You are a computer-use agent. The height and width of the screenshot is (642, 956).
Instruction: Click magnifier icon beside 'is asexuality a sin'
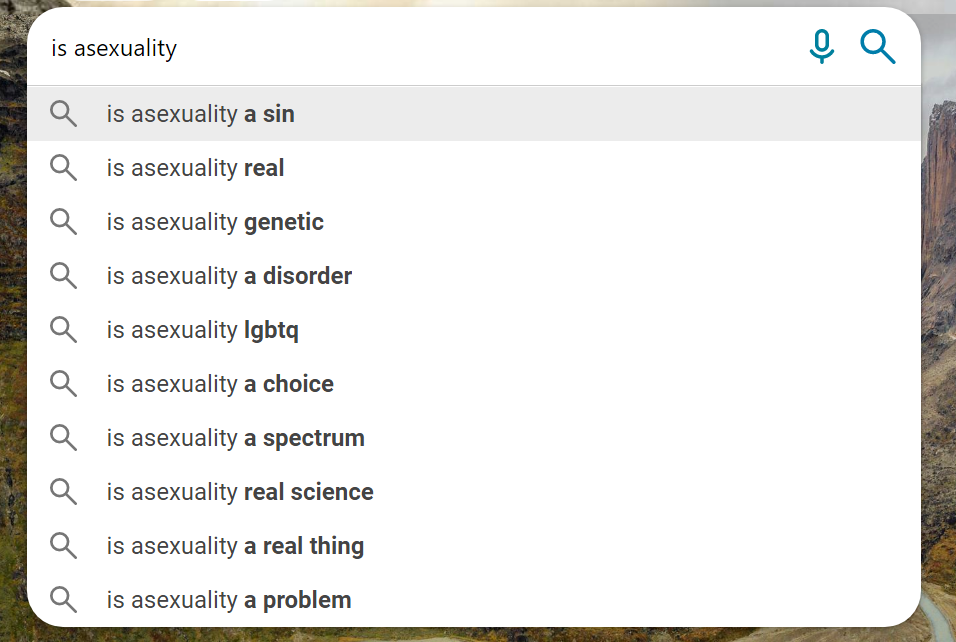(x=63, y=114)
